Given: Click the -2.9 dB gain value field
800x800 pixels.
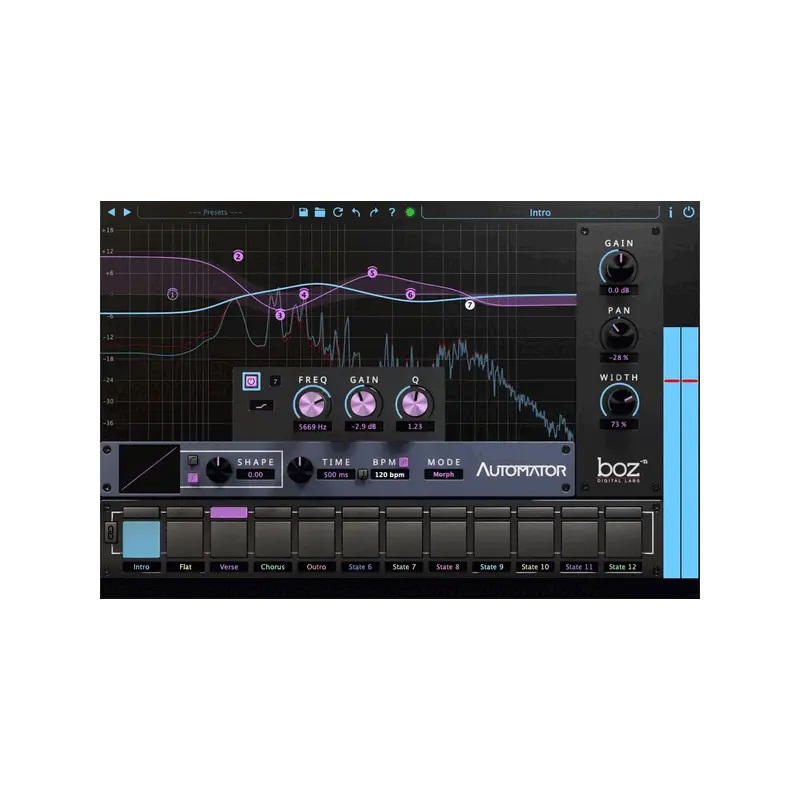Looking at the screenshot, I should click(364, 427).
